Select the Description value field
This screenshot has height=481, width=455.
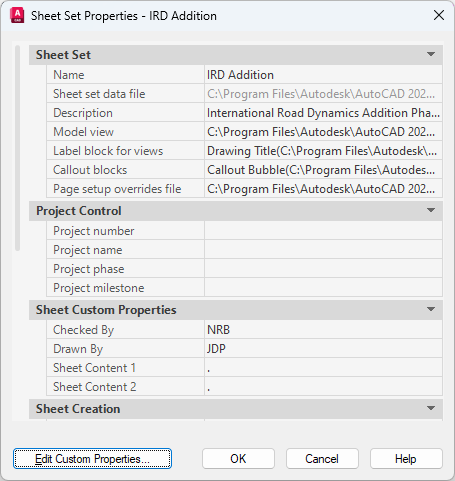point(323,113)
